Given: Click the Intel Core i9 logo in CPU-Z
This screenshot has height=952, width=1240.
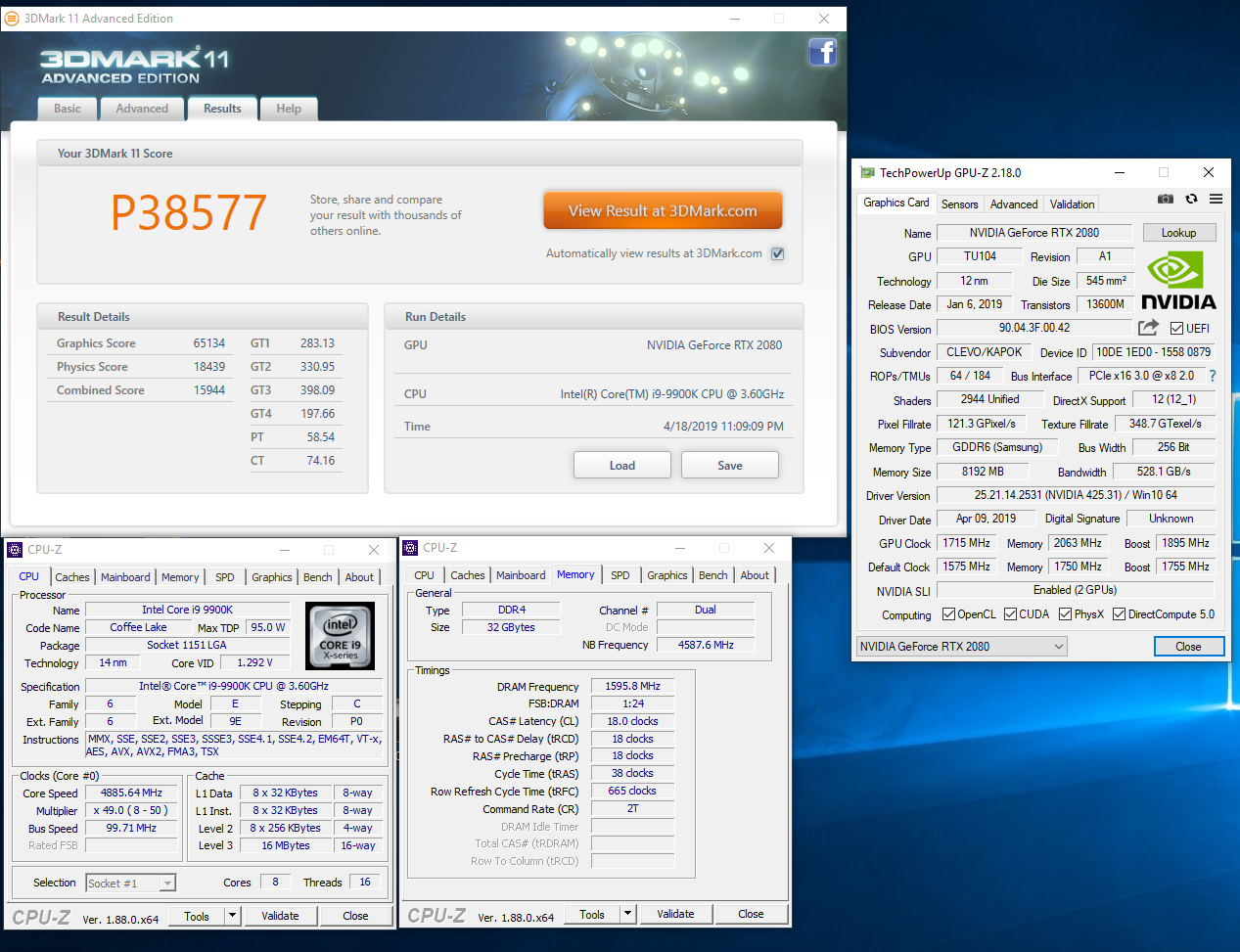Looking at the screenshot, I should [x=341, y=636].
